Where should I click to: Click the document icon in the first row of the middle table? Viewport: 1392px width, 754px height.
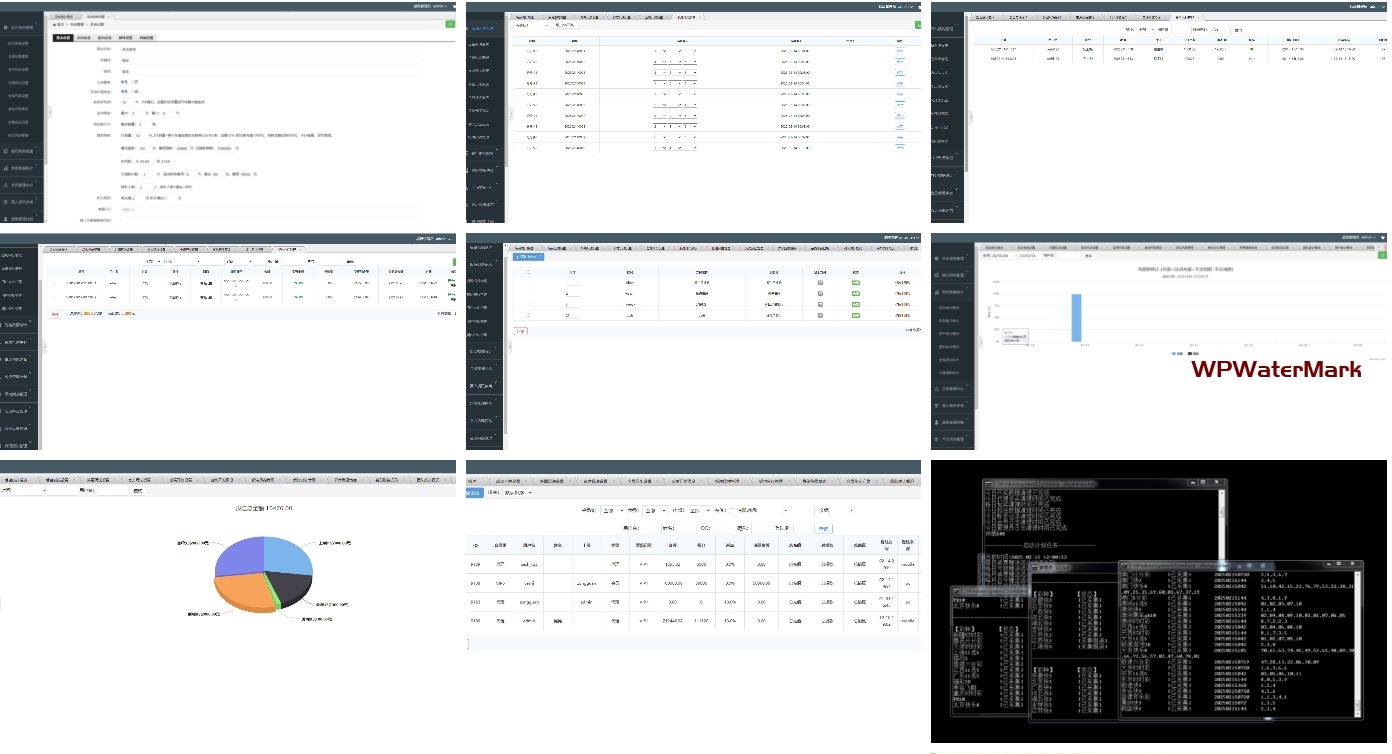pos(820,284)
